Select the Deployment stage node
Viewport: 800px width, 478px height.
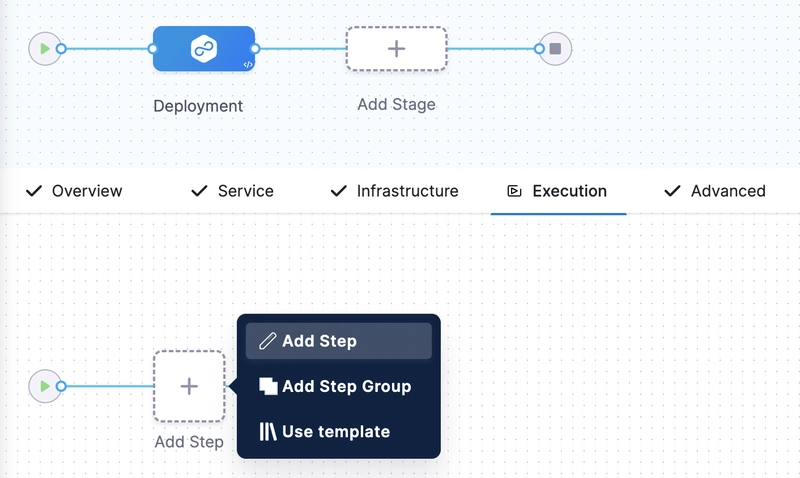pos(204,48)
